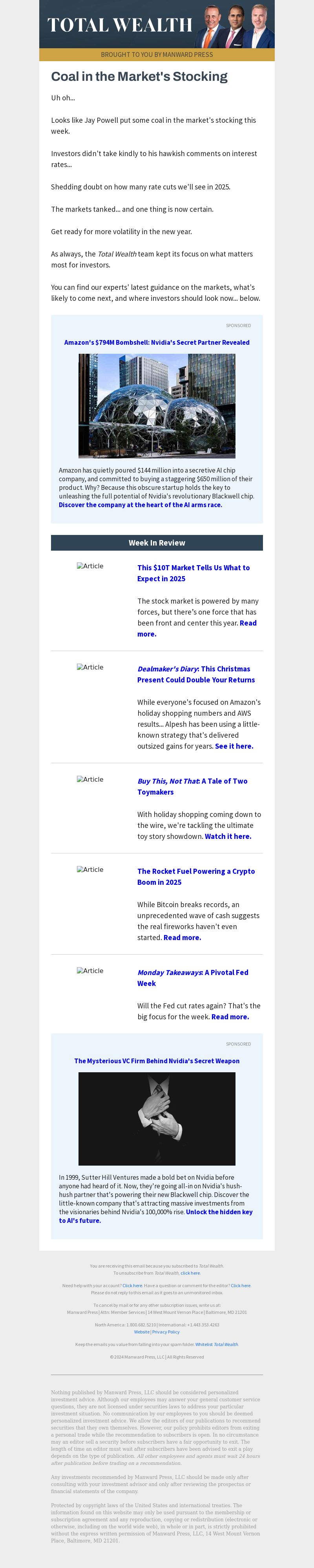Click article image beside Crypto Boom story
Screen dimensions: 314x1568
click(90, 869)
